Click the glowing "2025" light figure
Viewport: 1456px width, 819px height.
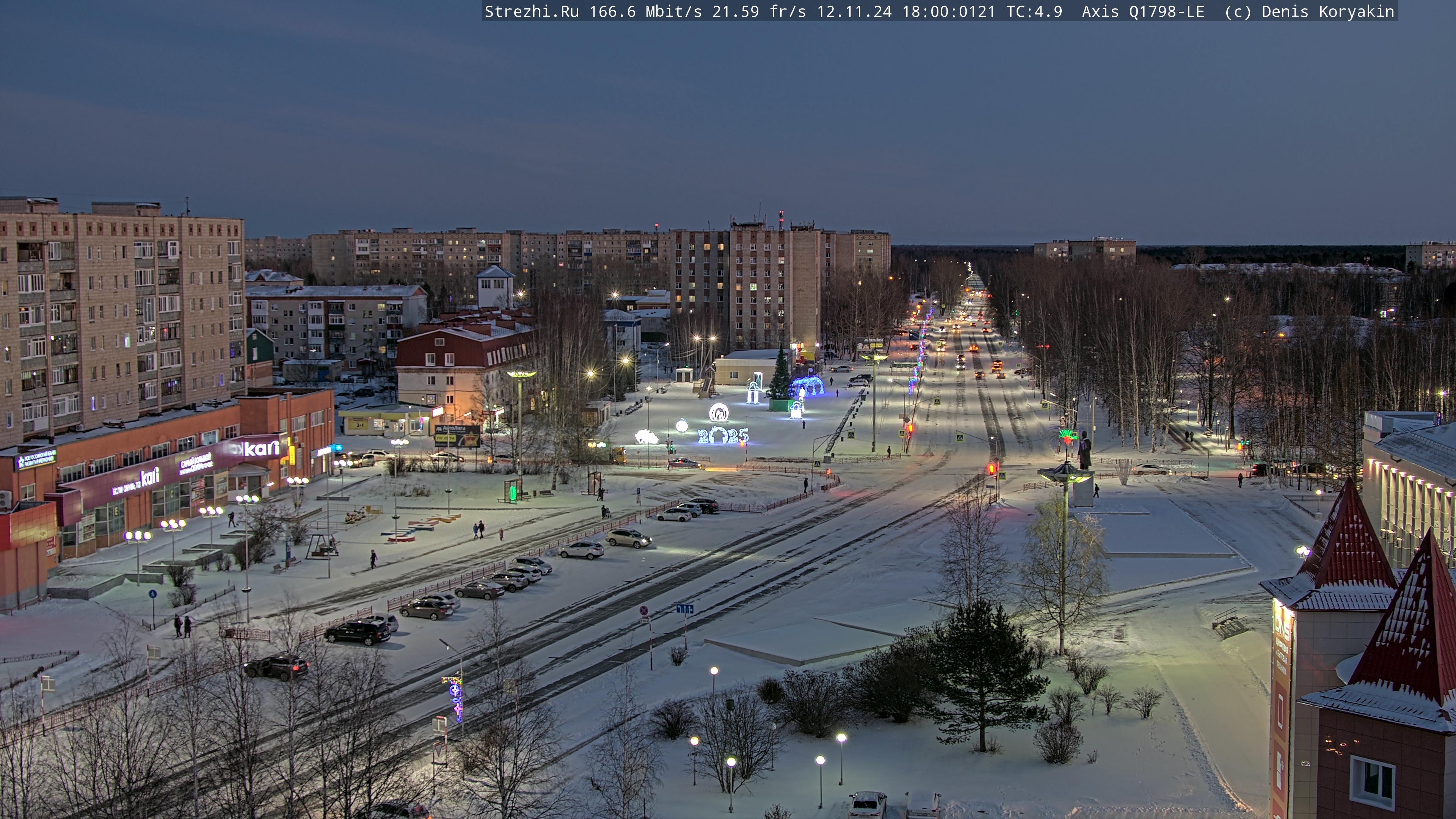(x=723, y=435)
